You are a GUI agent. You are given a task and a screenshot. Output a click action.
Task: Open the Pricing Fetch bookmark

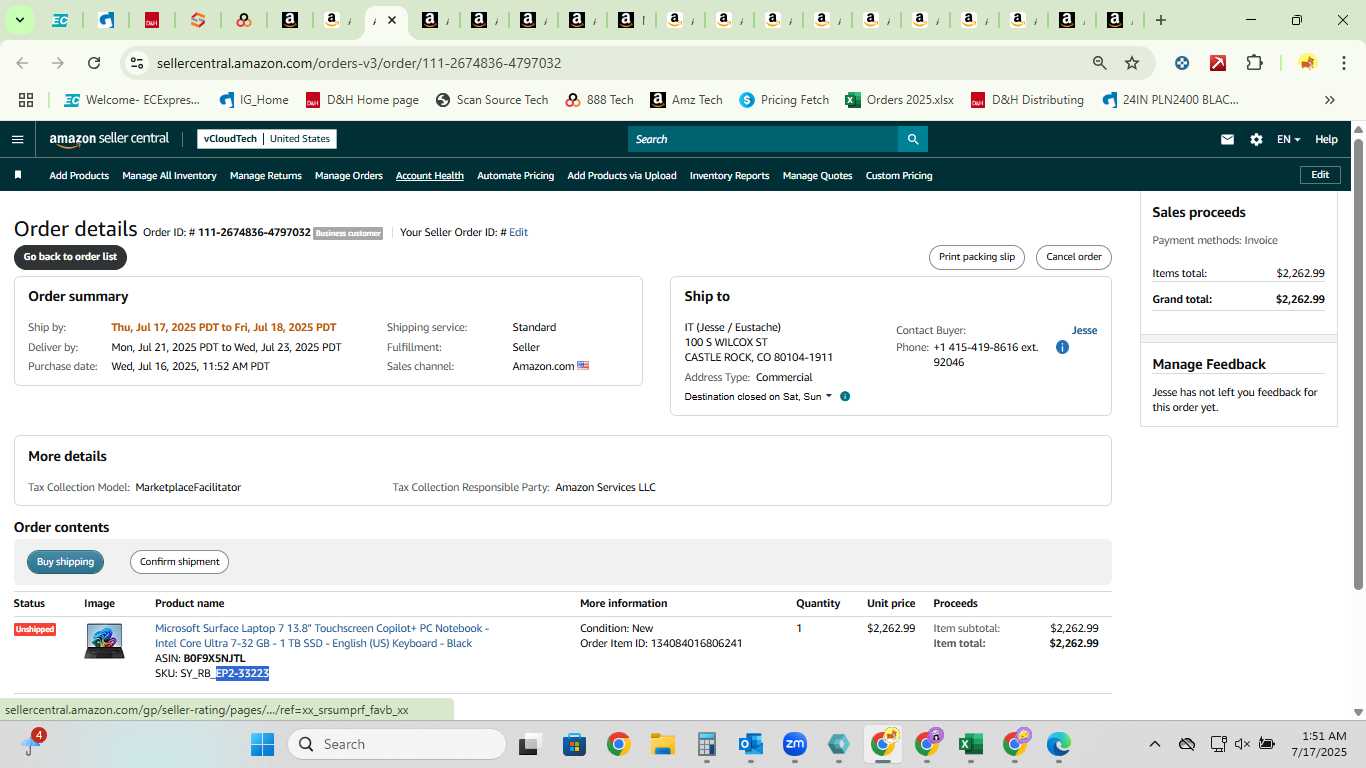(x=784, y=100)
